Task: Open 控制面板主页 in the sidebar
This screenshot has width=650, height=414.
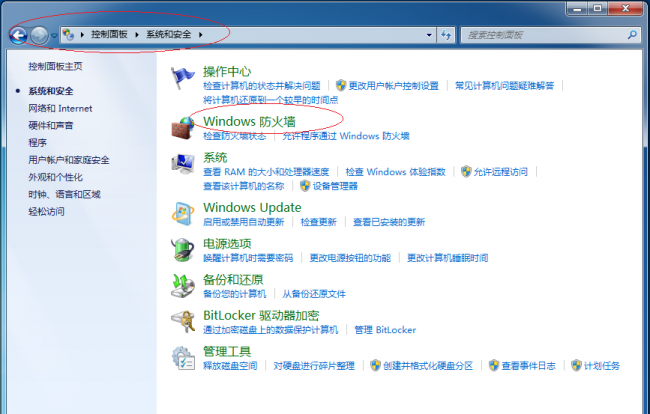Action: [55, 66]
